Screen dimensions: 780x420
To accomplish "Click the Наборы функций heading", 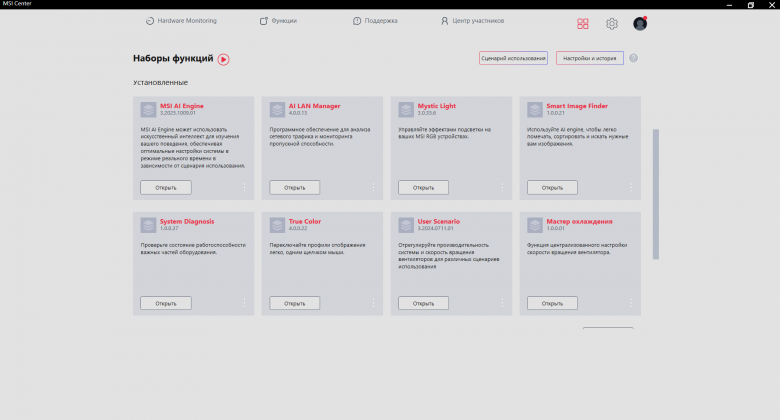I will [173, 58].
